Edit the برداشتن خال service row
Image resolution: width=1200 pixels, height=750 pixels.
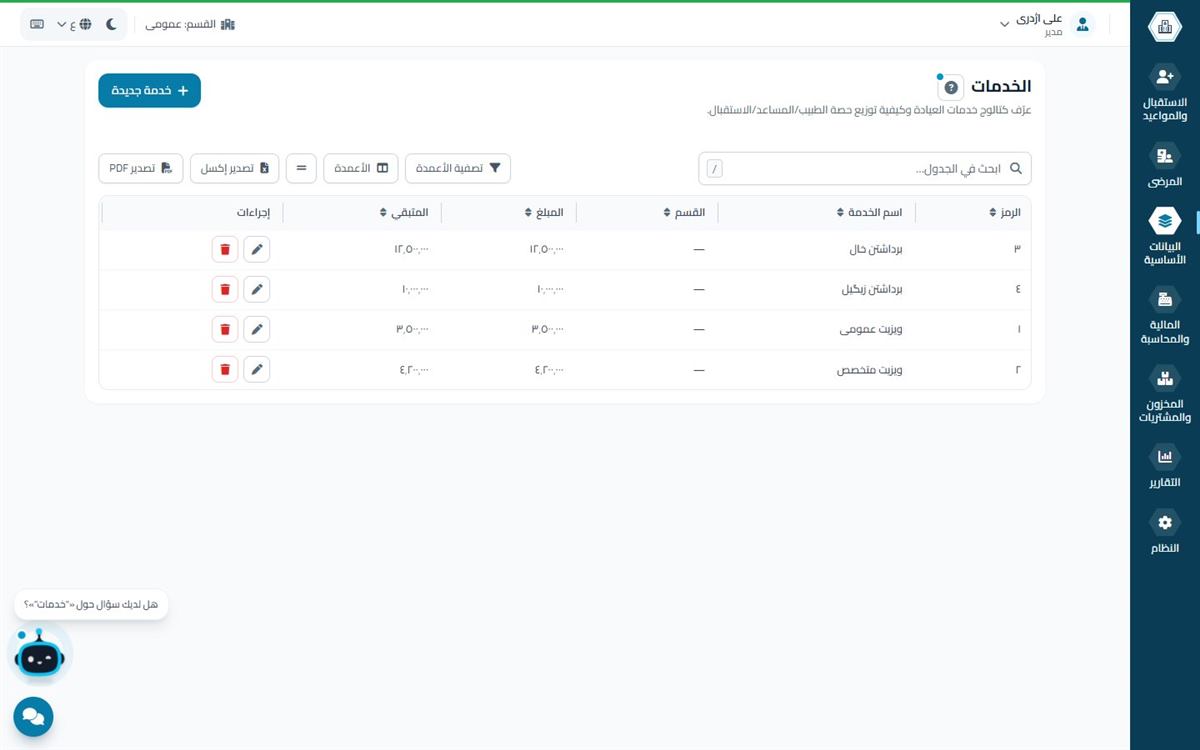[x=257, y=249]
